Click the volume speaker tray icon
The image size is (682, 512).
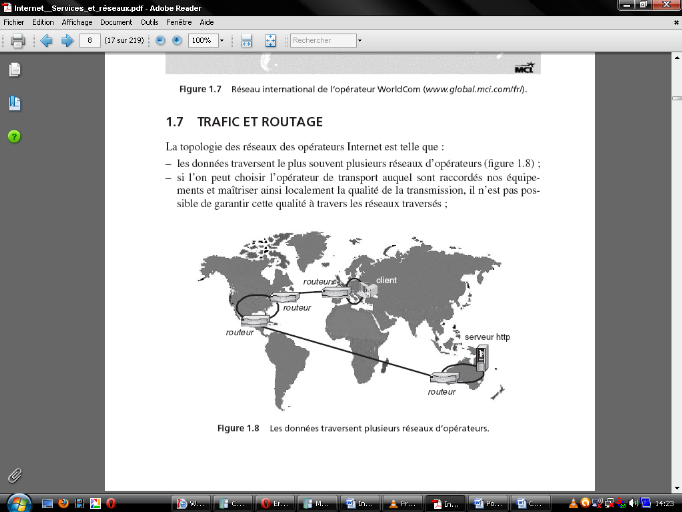tap(633, 503)
